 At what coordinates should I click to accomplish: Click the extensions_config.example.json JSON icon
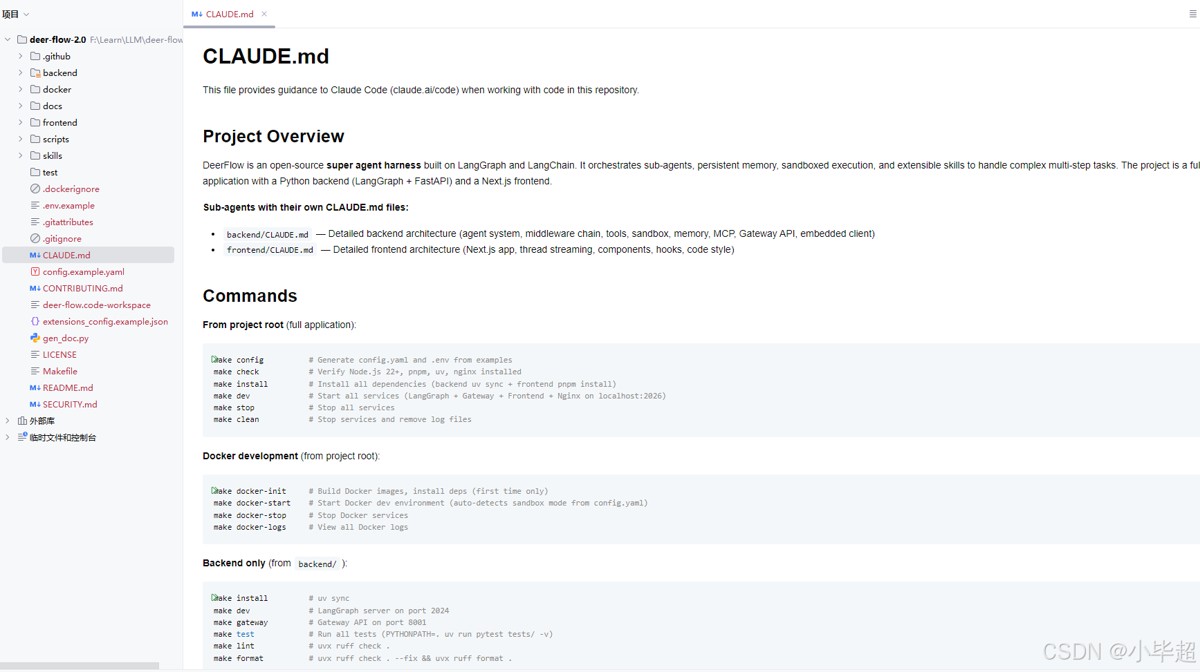pos(35,321)
